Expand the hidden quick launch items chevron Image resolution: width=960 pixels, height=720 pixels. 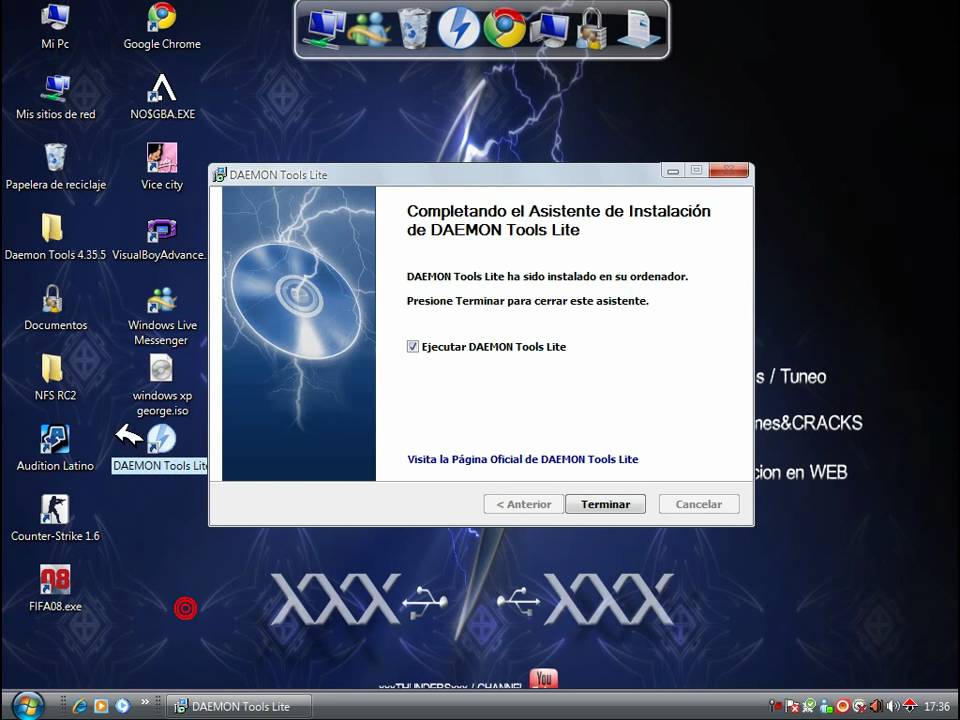(145, 702)
